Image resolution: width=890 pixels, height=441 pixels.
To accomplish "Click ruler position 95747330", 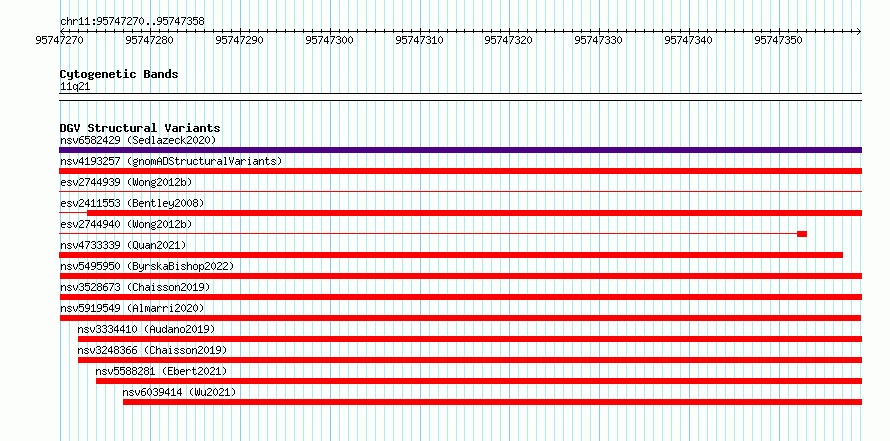I will 598,40.
